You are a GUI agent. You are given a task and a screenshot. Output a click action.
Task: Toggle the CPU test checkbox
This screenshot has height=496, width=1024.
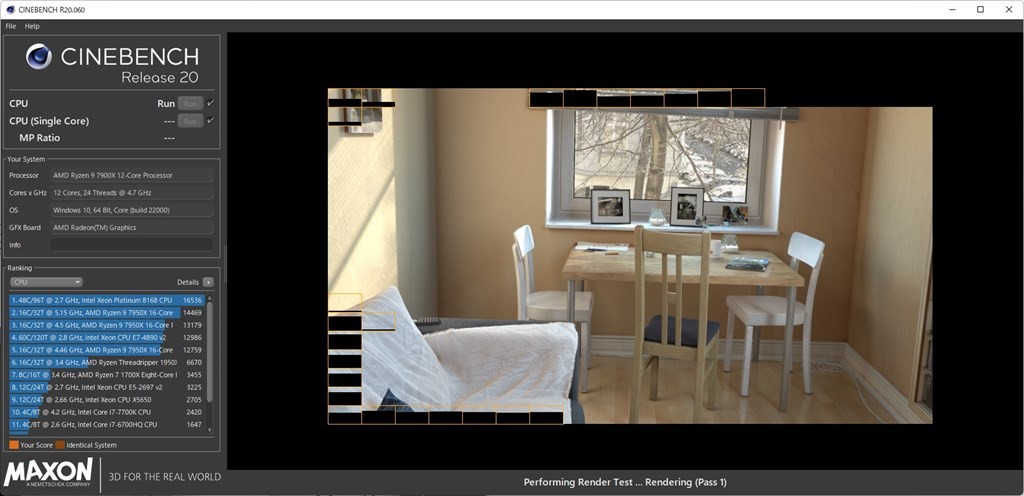click(x=211, y=103)
